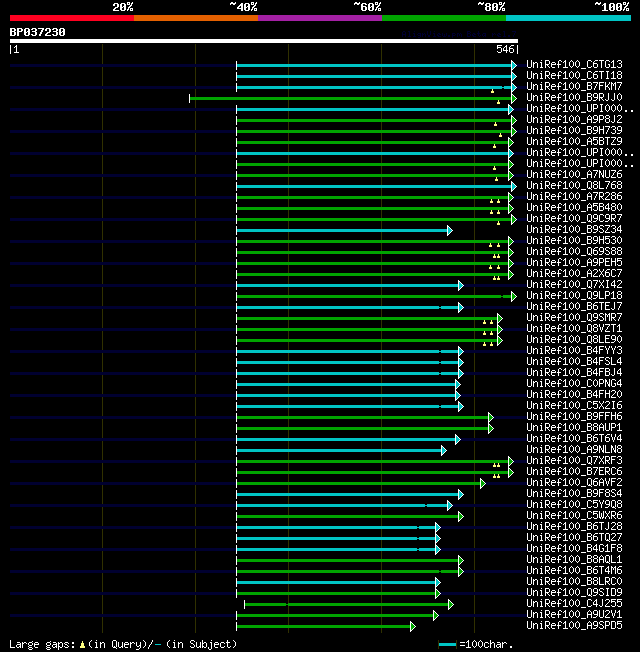Image resolution: width=640 pixels, height=652 pixels.
Task: Select the UniRef100_C5WXR6 label
Action: tap(574, 516)
